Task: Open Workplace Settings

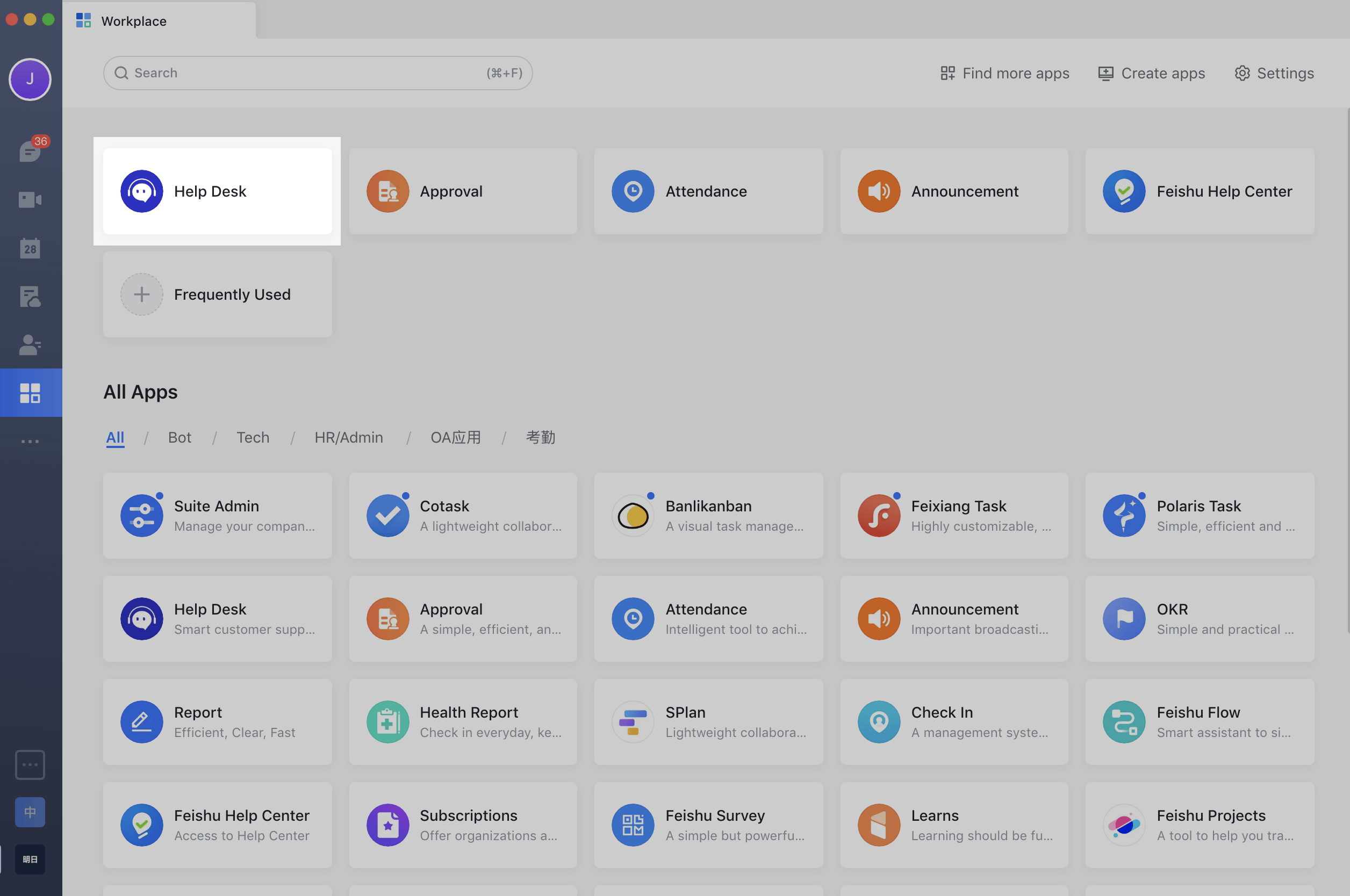Action: coord(1274,73)
